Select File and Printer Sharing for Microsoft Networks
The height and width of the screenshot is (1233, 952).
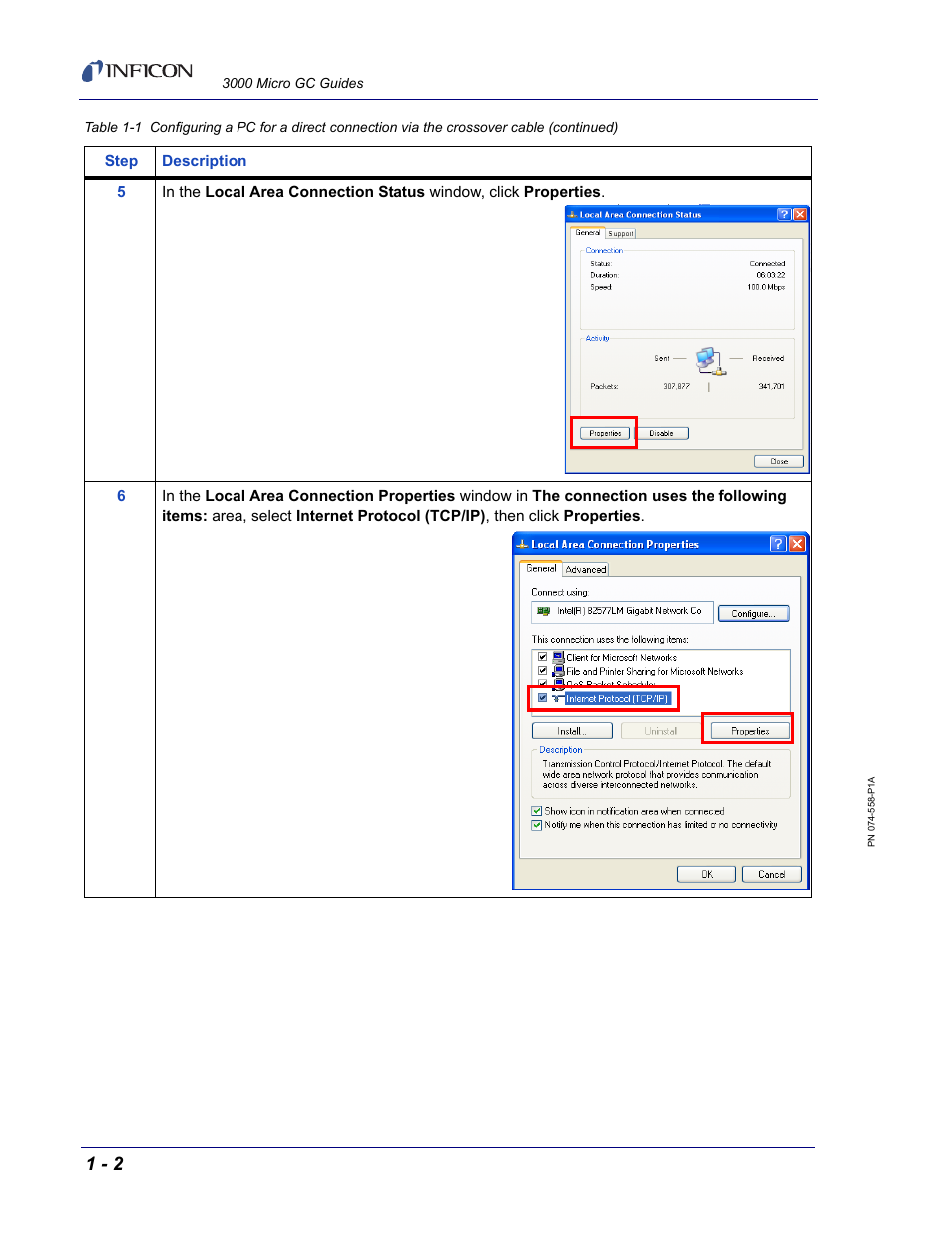click(655, 672)
